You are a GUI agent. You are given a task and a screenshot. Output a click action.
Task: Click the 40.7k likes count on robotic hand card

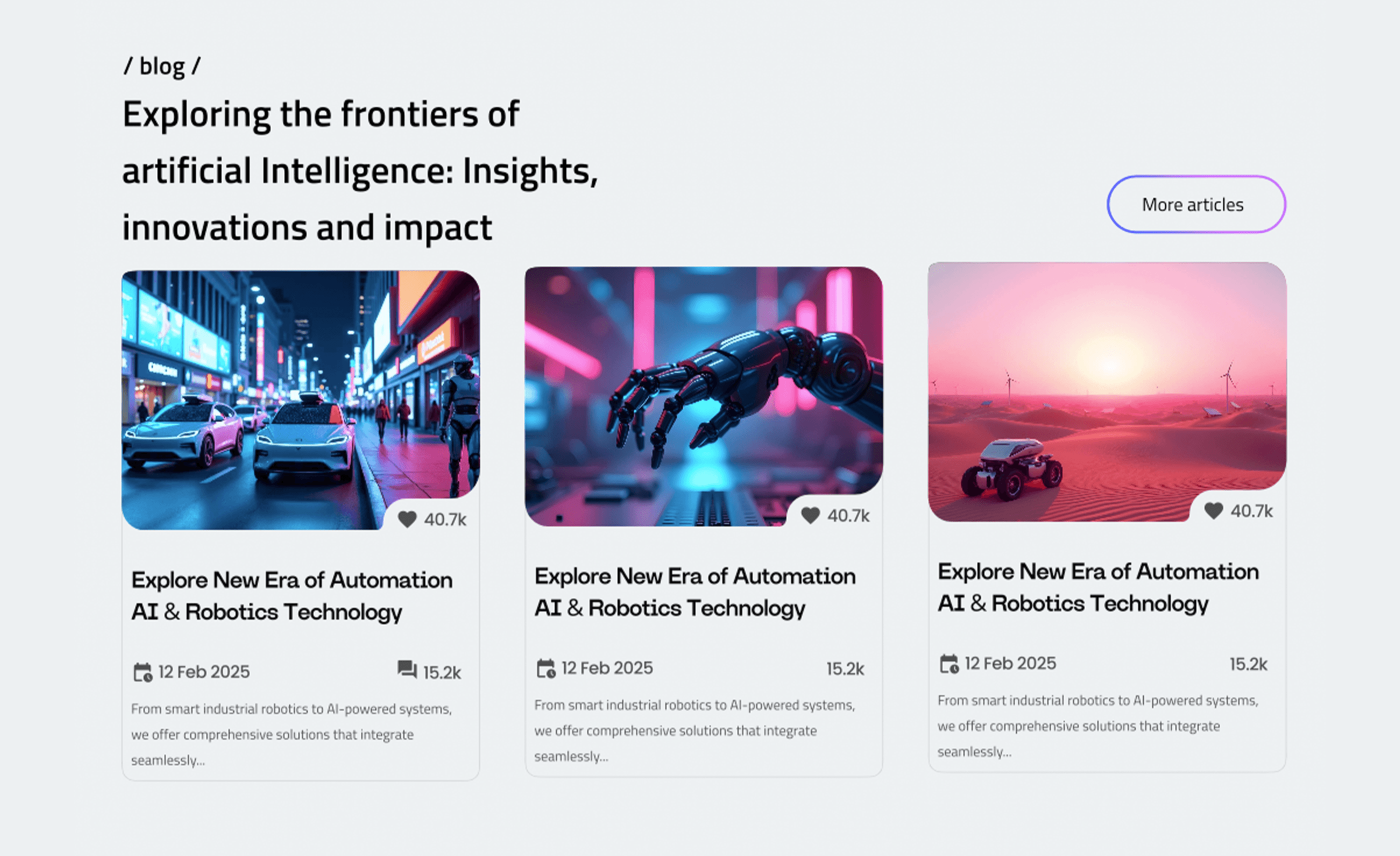coord(848,516)
